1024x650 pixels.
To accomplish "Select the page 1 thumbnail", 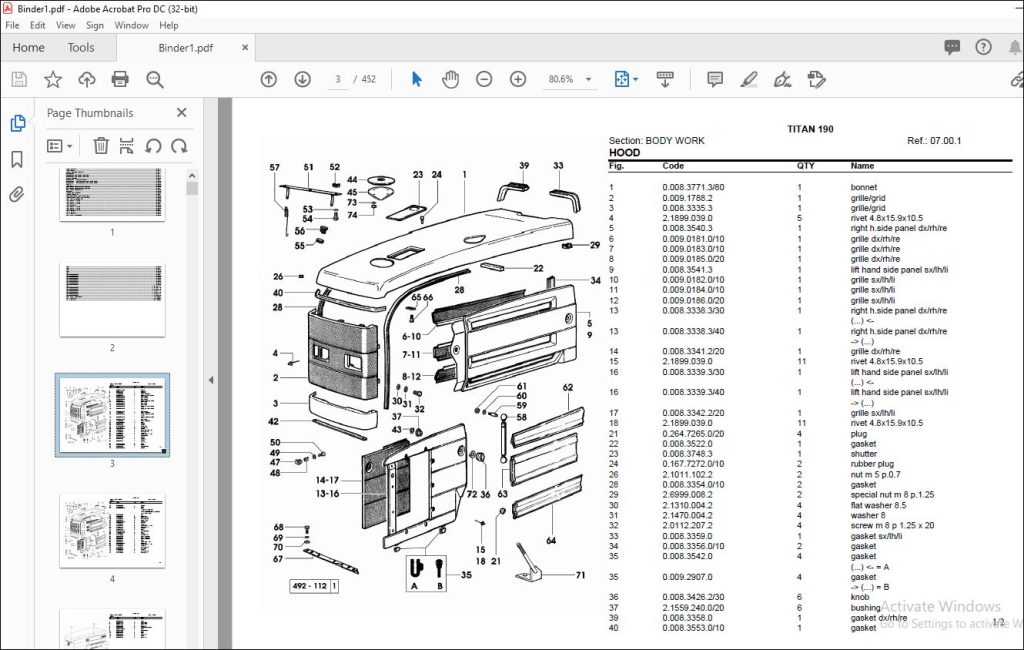I will point(112,194).
